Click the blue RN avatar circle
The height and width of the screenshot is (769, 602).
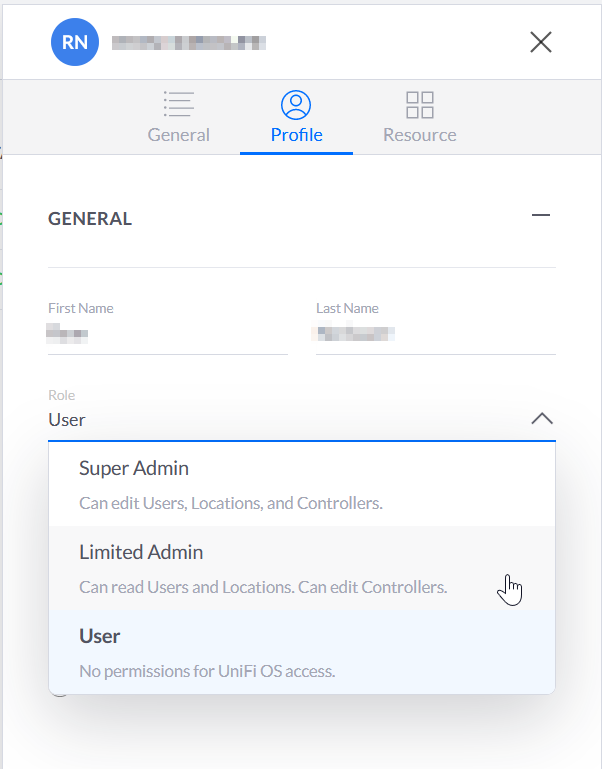75,42
